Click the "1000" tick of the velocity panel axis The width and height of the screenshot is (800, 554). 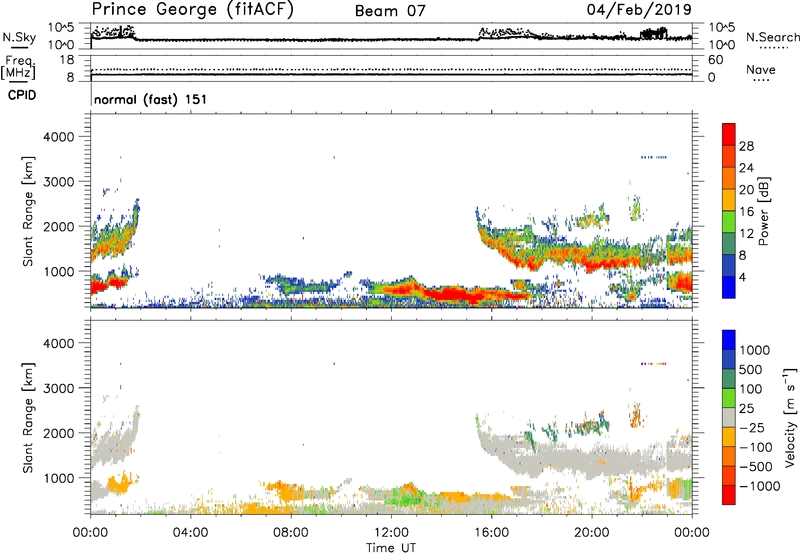[x=58, y=478]
